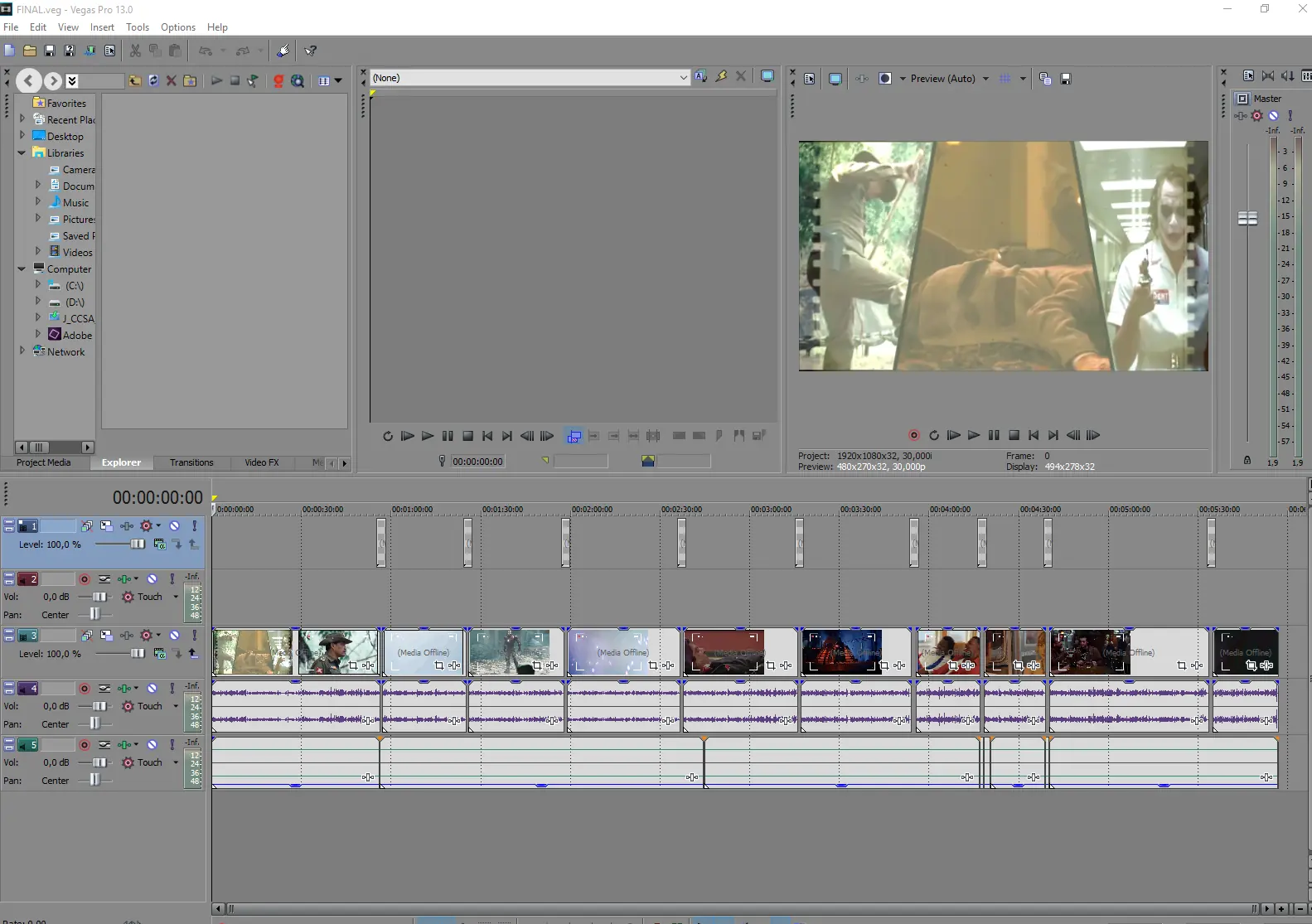
Task: Go to start in the preview transport
Action: (x=1034, y=435)
